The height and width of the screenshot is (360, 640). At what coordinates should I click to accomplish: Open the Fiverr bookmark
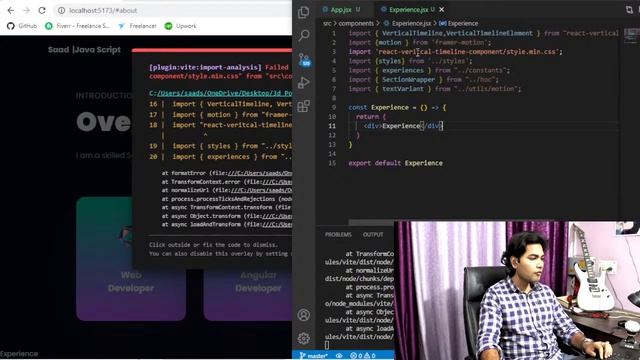[77, 26]
